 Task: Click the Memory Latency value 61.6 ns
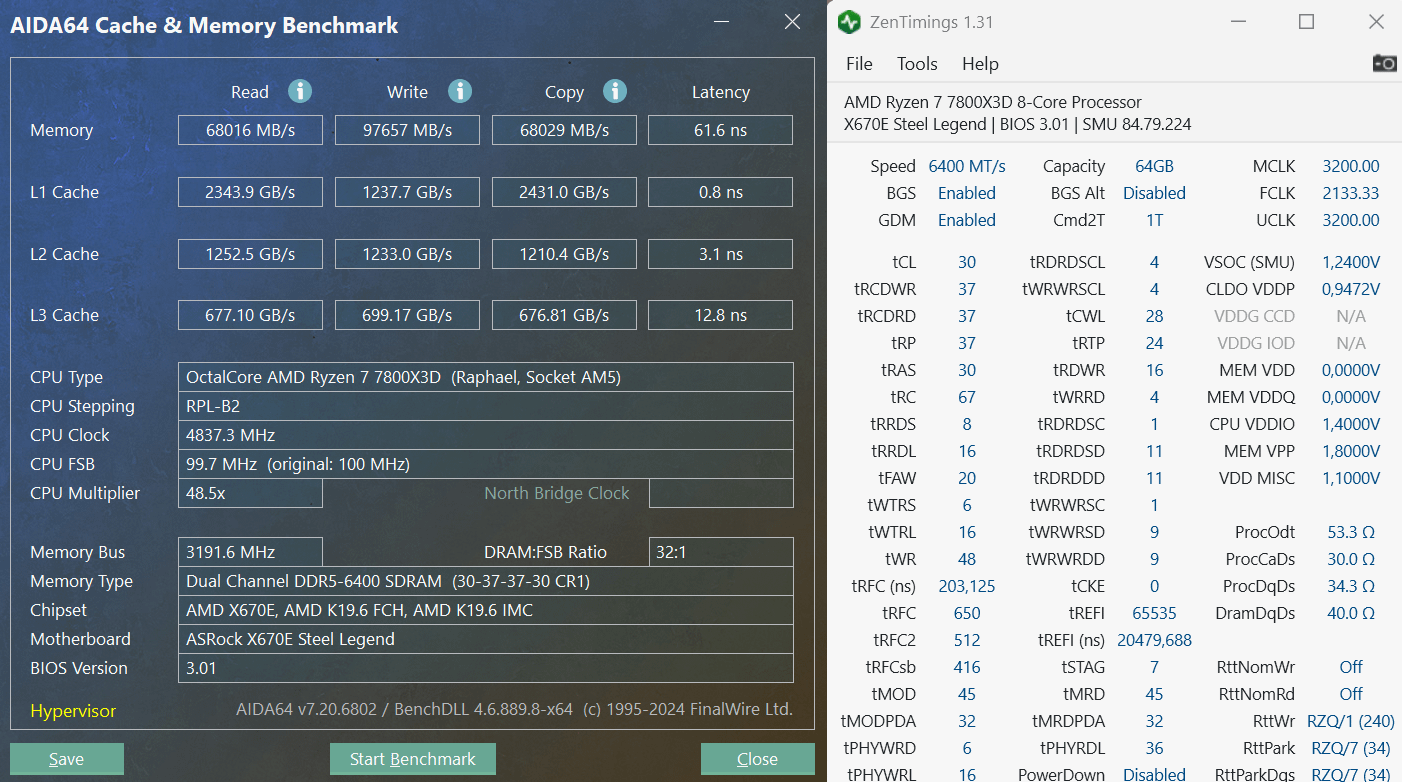(720, 130)
